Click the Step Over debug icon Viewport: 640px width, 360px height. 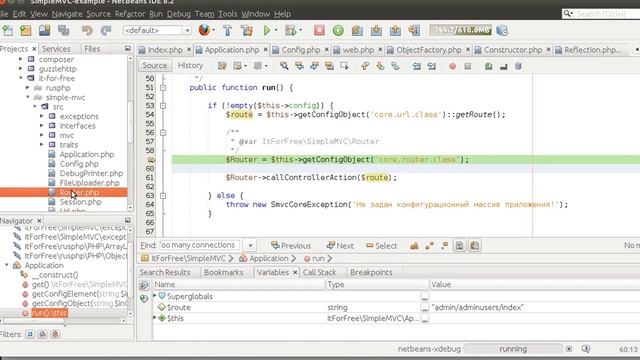click(357, 30)
